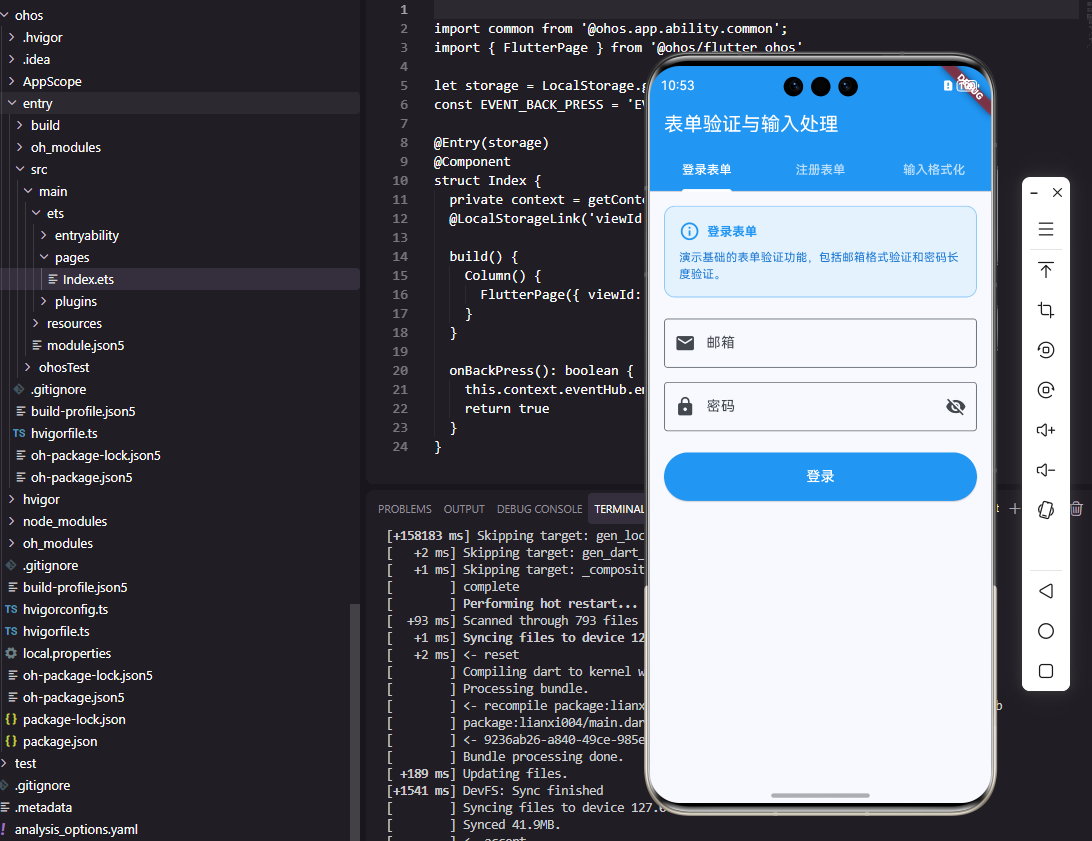The height and width of the screenshot is (841, 1092).
Task: Tap the emulator Back triangle button
Action: 1045,591
